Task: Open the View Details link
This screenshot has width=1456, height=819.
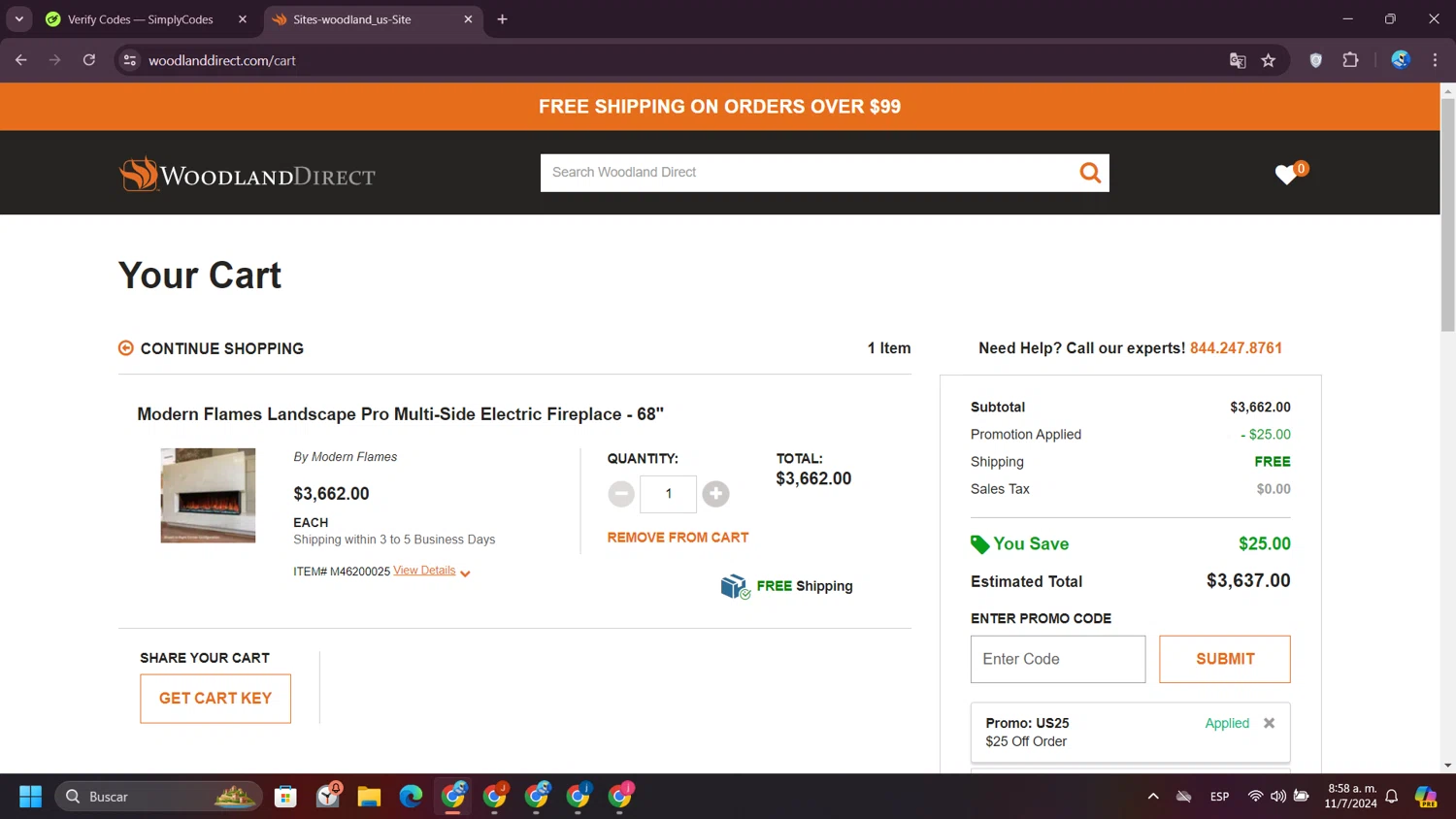Action: [424, 571]
